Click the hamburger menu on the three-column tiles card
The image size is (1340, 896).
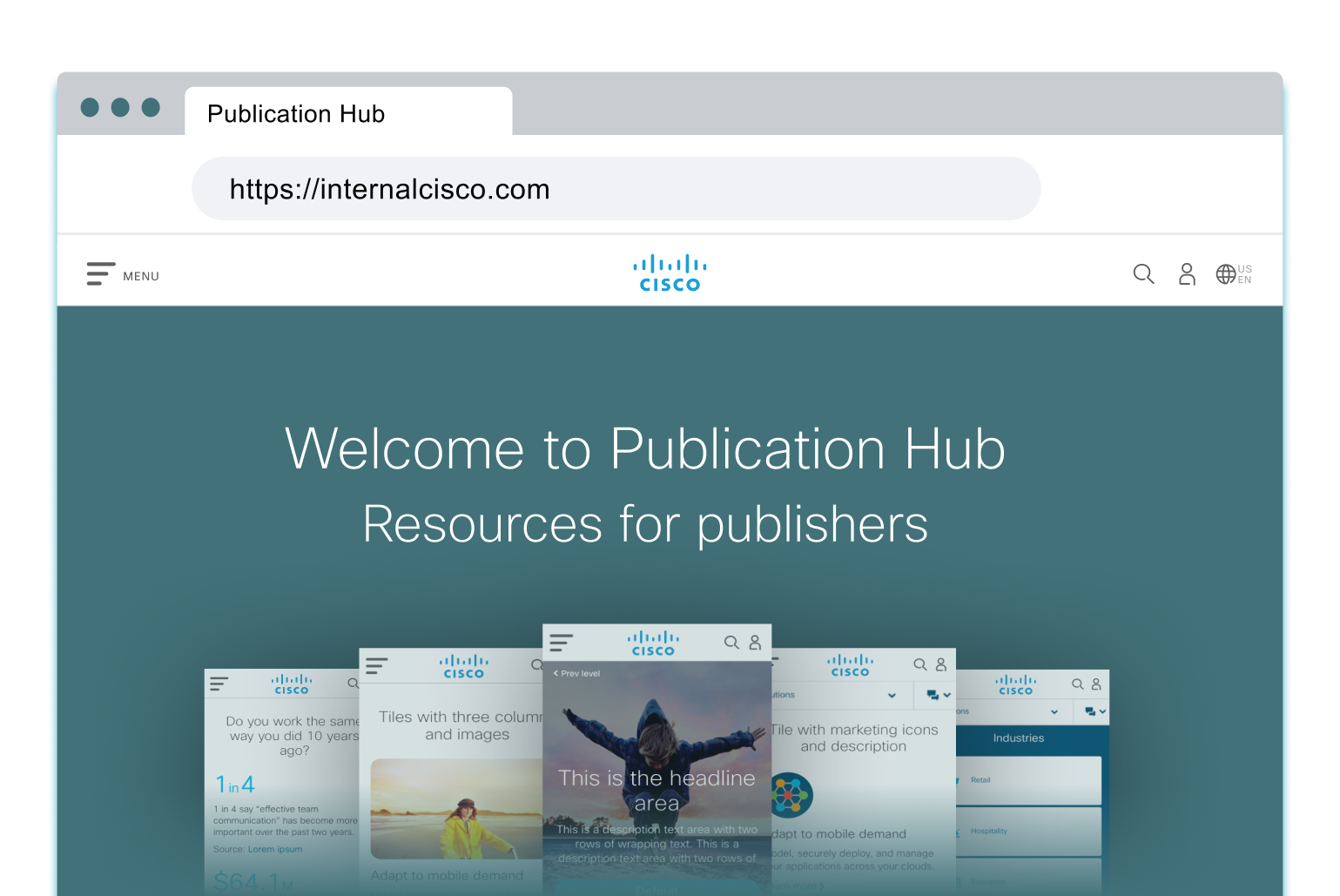tap(376, 666)
